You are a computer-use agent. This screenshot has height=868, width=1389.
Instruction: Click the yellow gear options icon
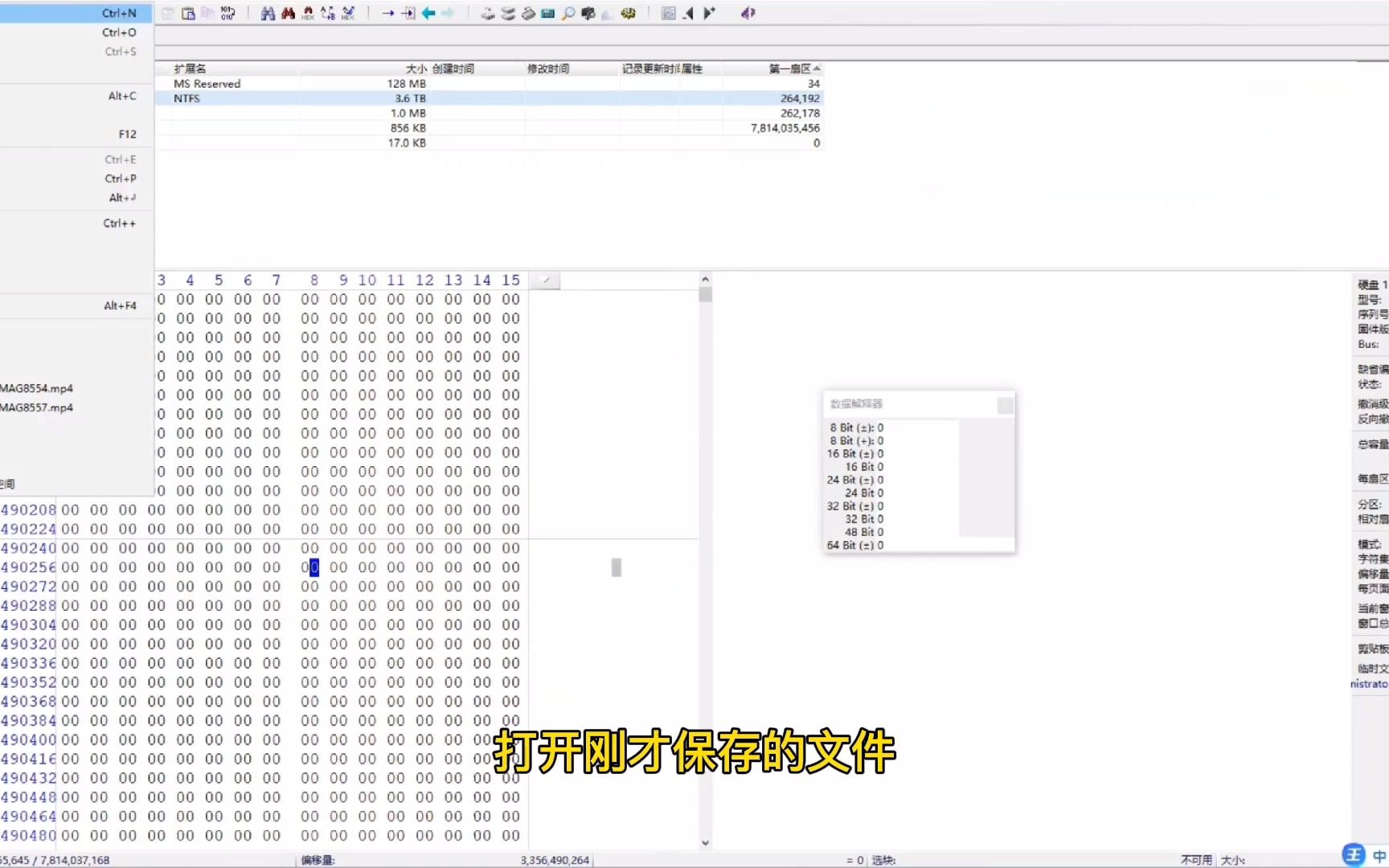629,13
